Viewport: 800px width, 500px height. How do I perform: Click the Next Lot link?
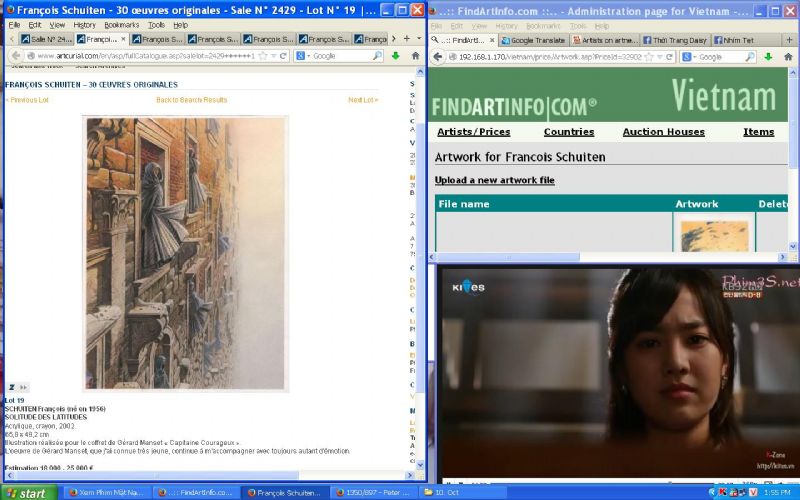point(362,100)
